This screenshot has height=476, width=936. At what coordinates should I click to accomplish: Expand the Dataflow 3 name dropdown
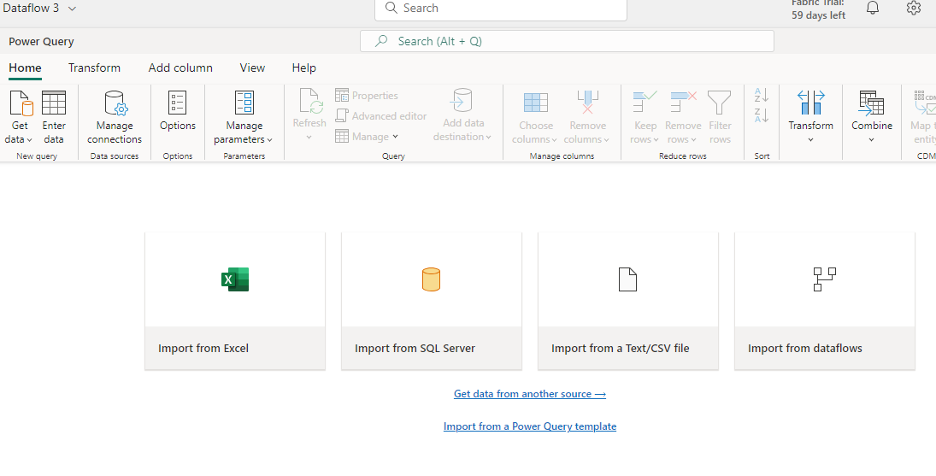[x=72, y=8]
